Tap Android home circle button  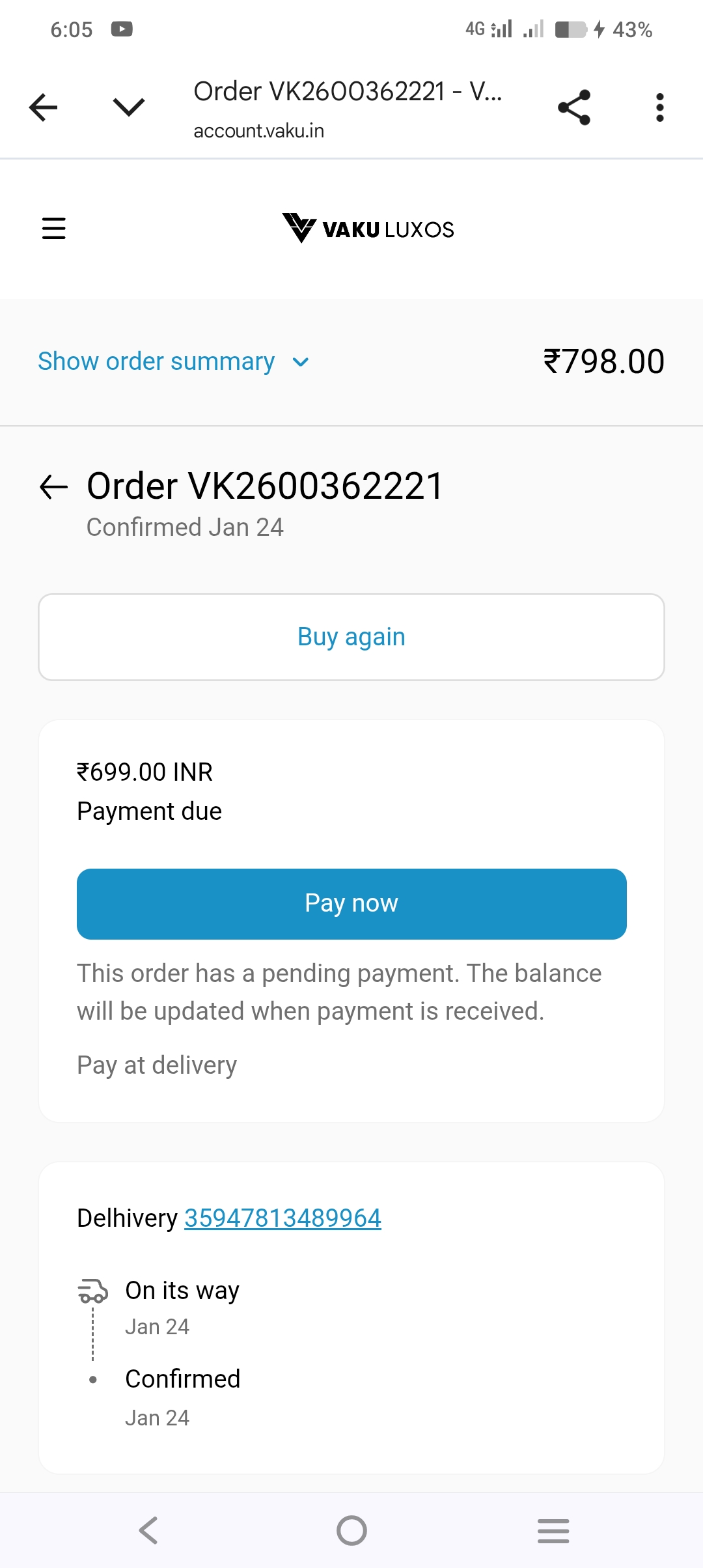click(x=351, y=1530)
